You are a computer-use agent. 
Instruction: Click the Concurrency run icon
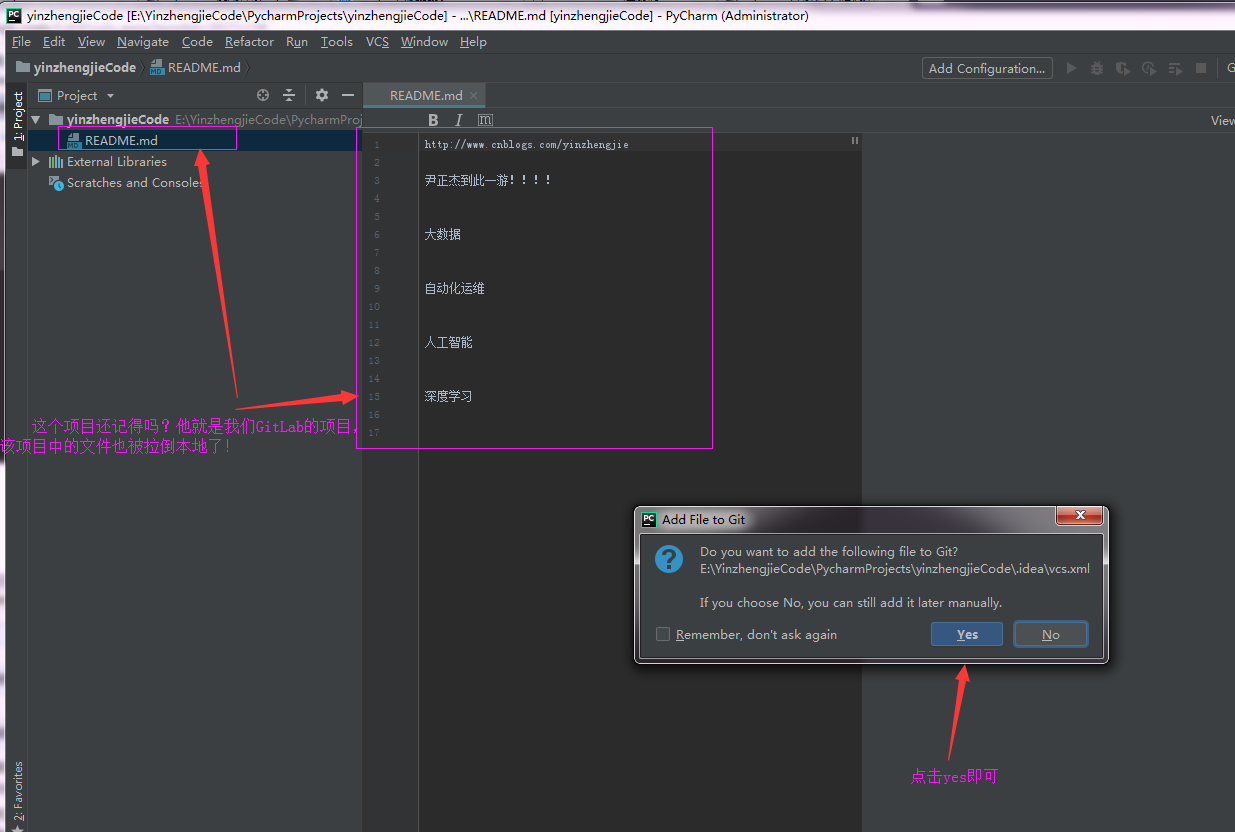(1175, 68)
